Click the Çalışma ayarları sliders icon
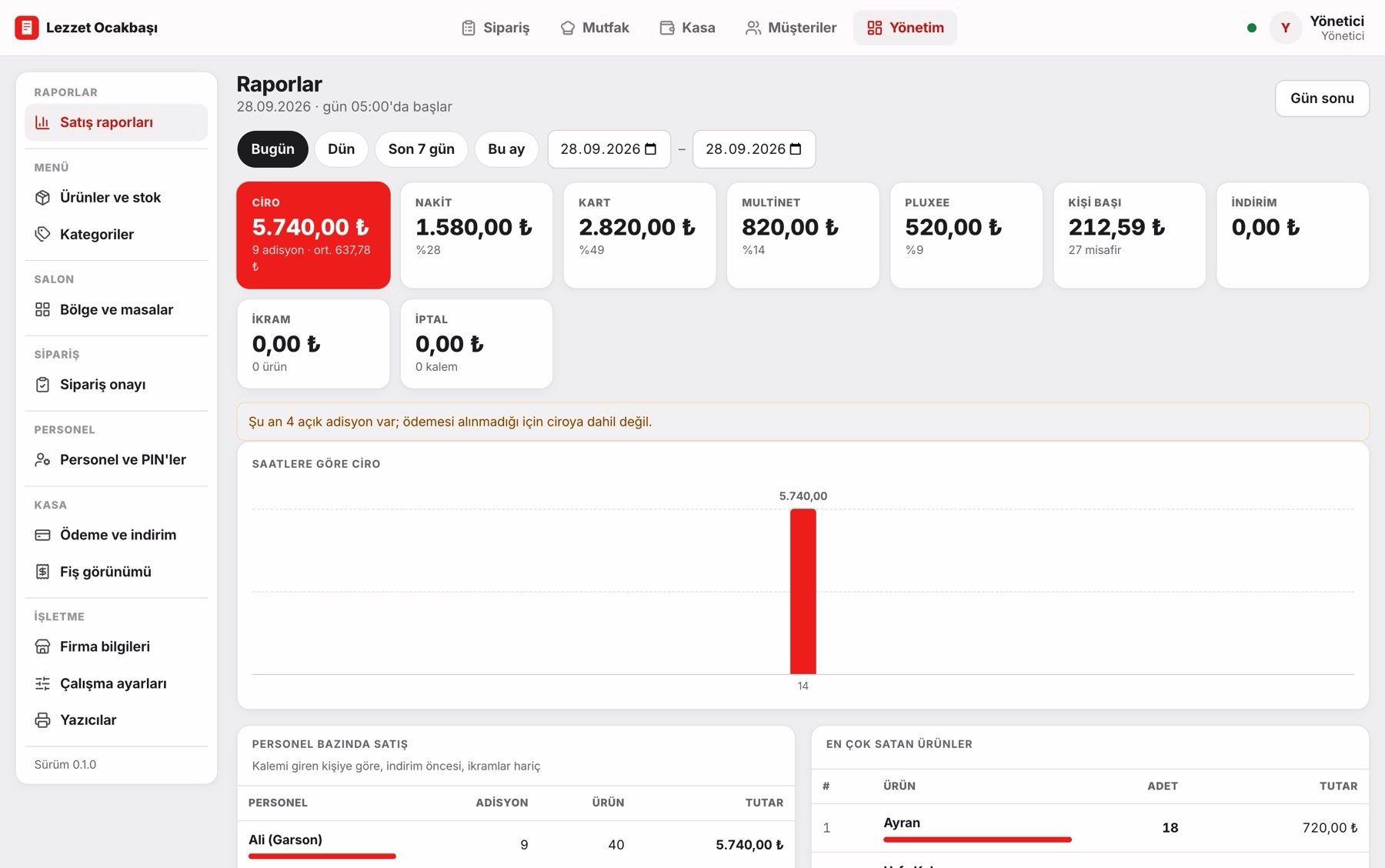 [42, 683]
